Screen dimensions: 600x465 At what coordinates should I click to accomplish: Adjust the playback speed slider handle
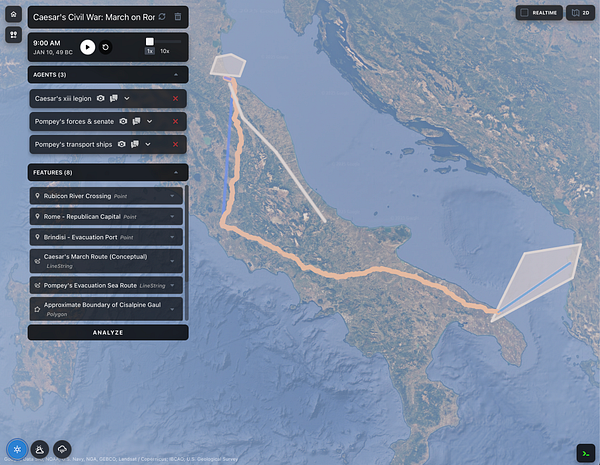tap(150, 41)
